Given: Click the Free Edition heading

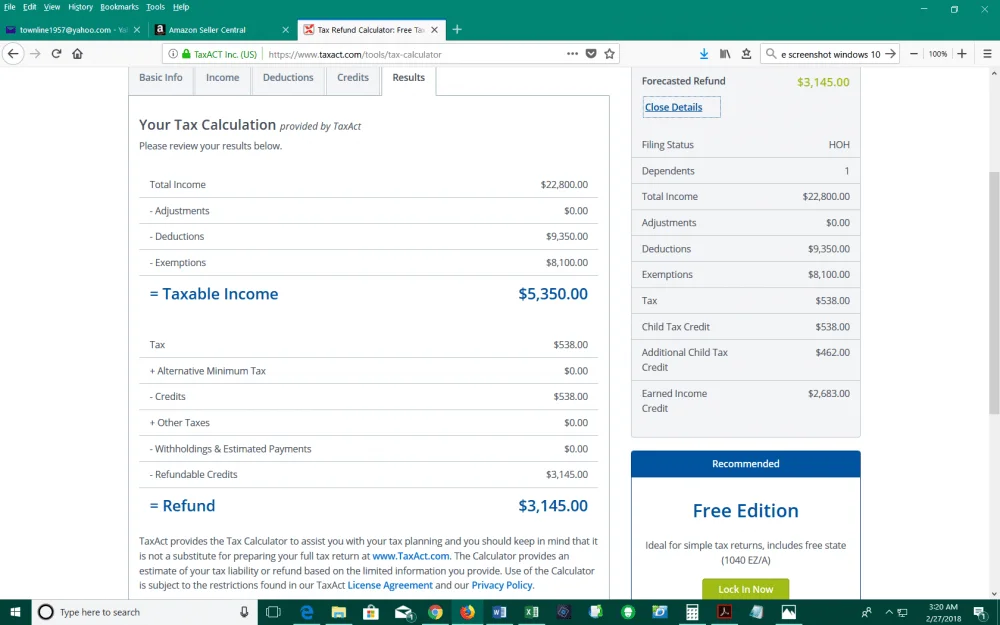Looking at the screenshot, I should click(x=746, y=511).
